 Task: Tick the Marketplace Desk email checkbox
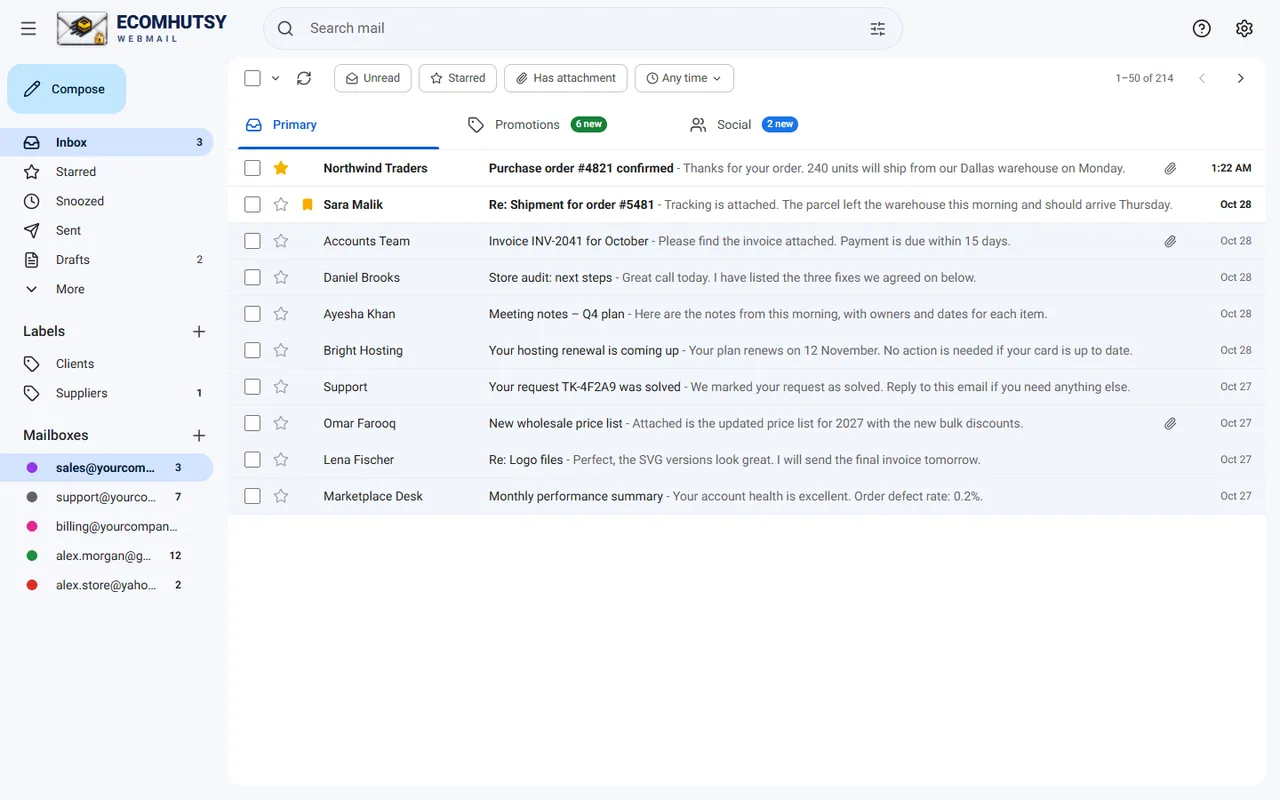pyautogui.click(x=252, y=496)
